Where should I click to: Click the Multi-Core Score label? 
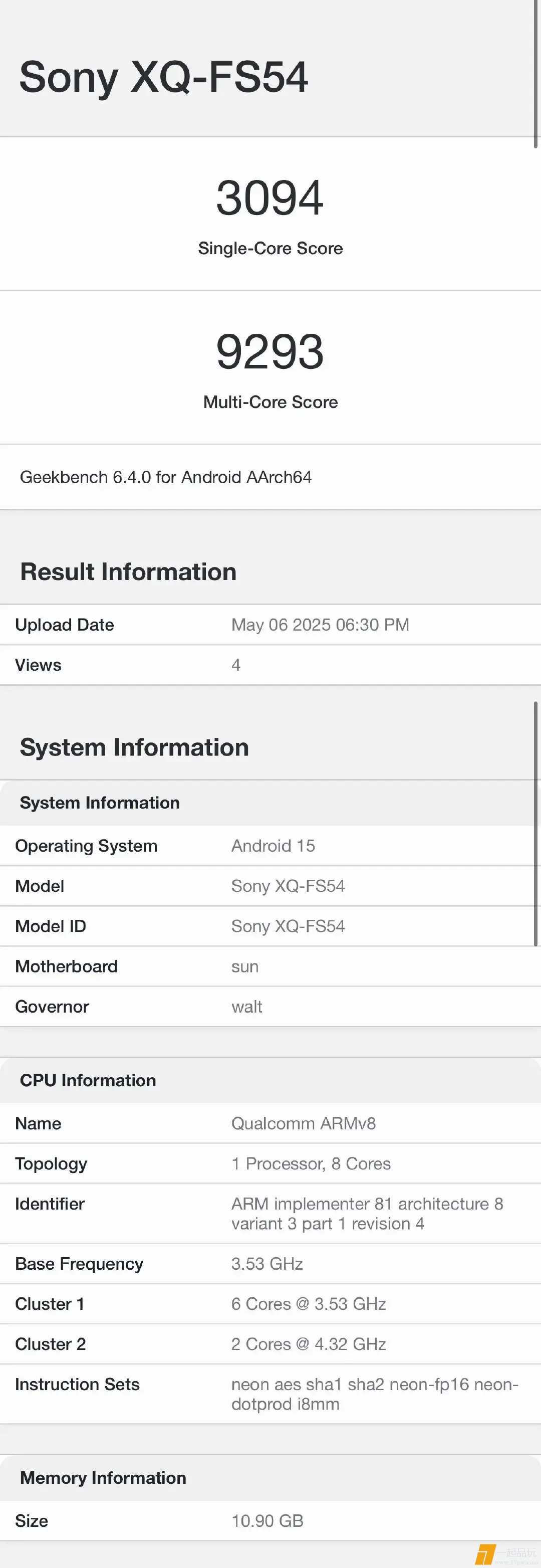coord(270,403)
